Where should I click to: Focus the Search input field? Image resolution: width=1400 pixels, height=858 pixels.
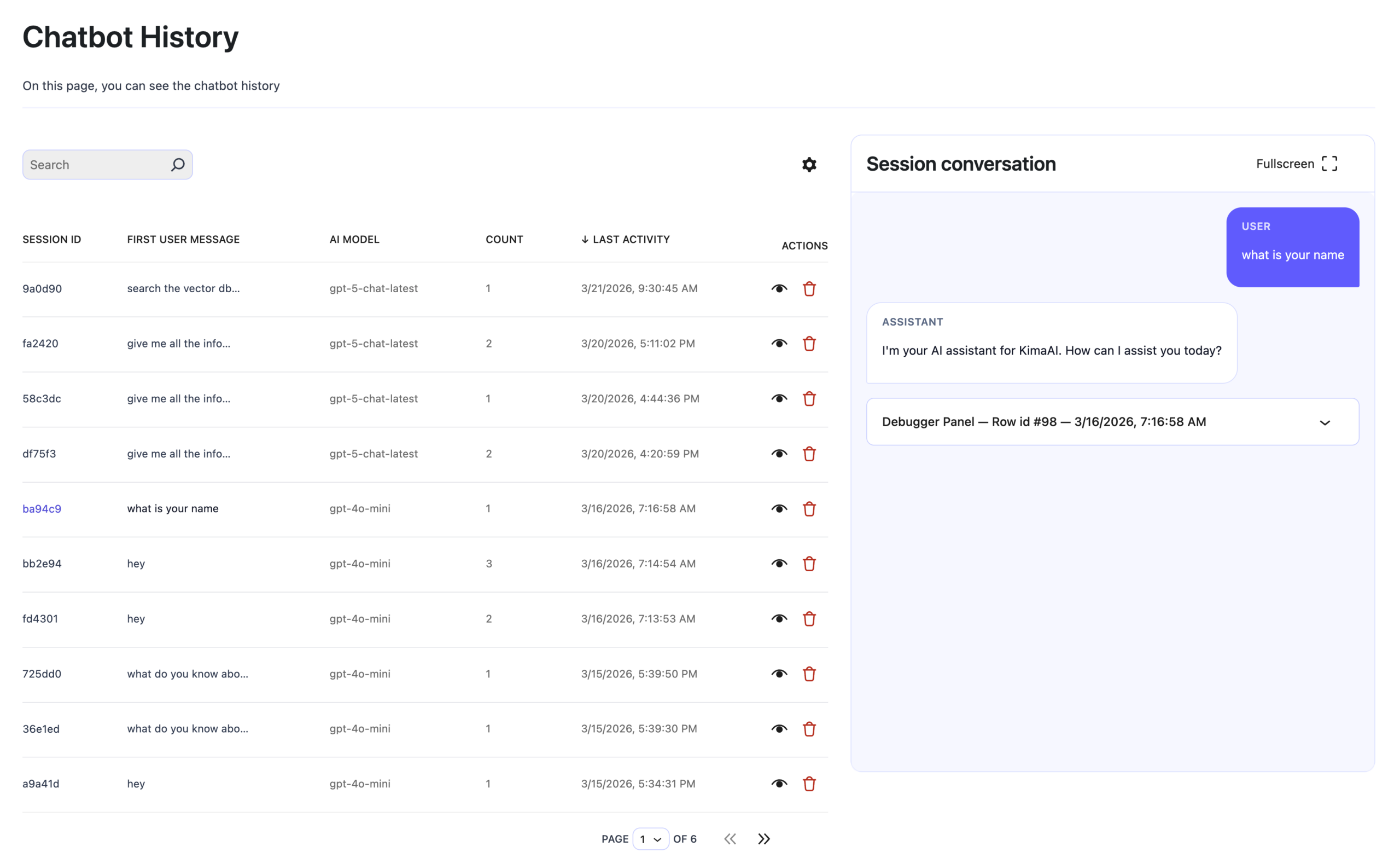click(94, 165)
